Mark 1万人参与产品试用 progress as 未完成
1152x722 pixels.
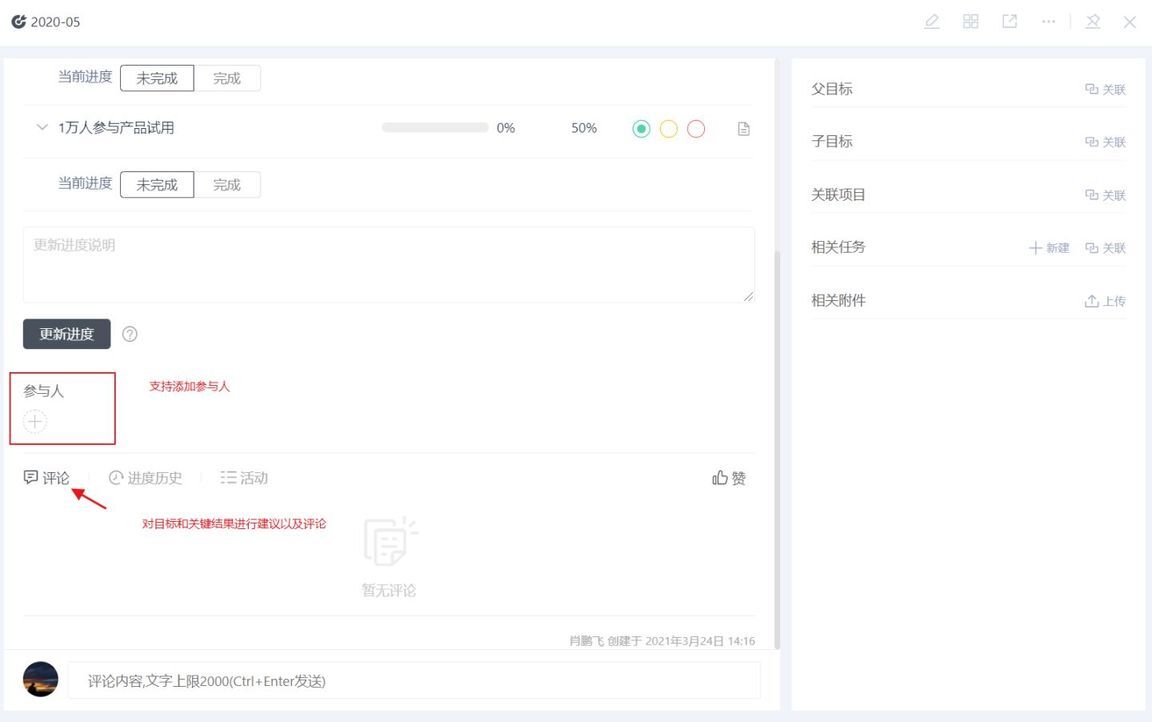156,184
